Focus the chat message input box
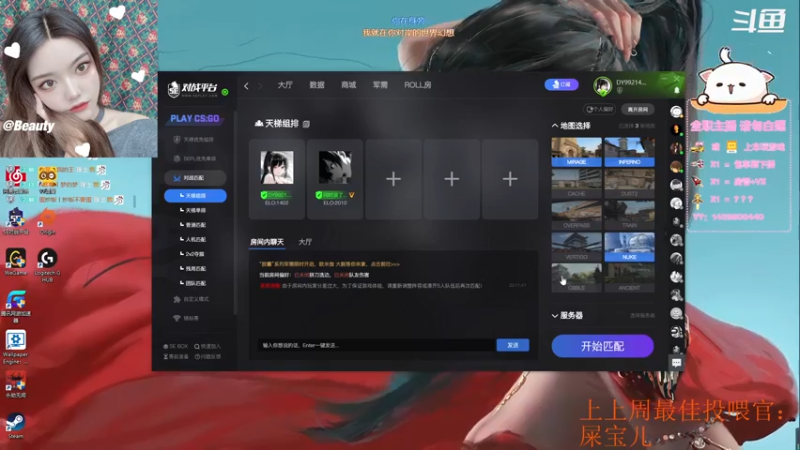 [377, 345]
